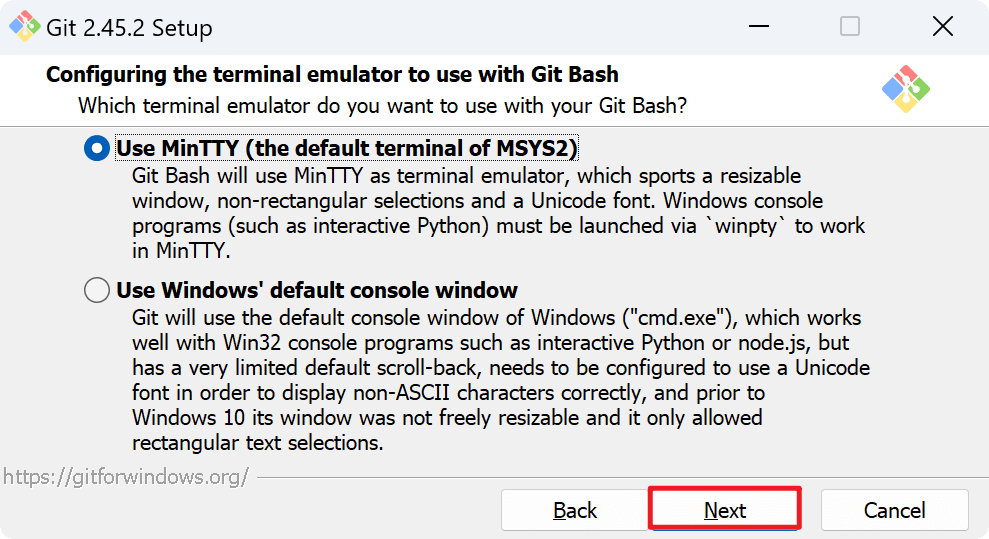989x539 pixels.
Task: Click the "Which terminal emulator" question text
Action: point(382,105)
